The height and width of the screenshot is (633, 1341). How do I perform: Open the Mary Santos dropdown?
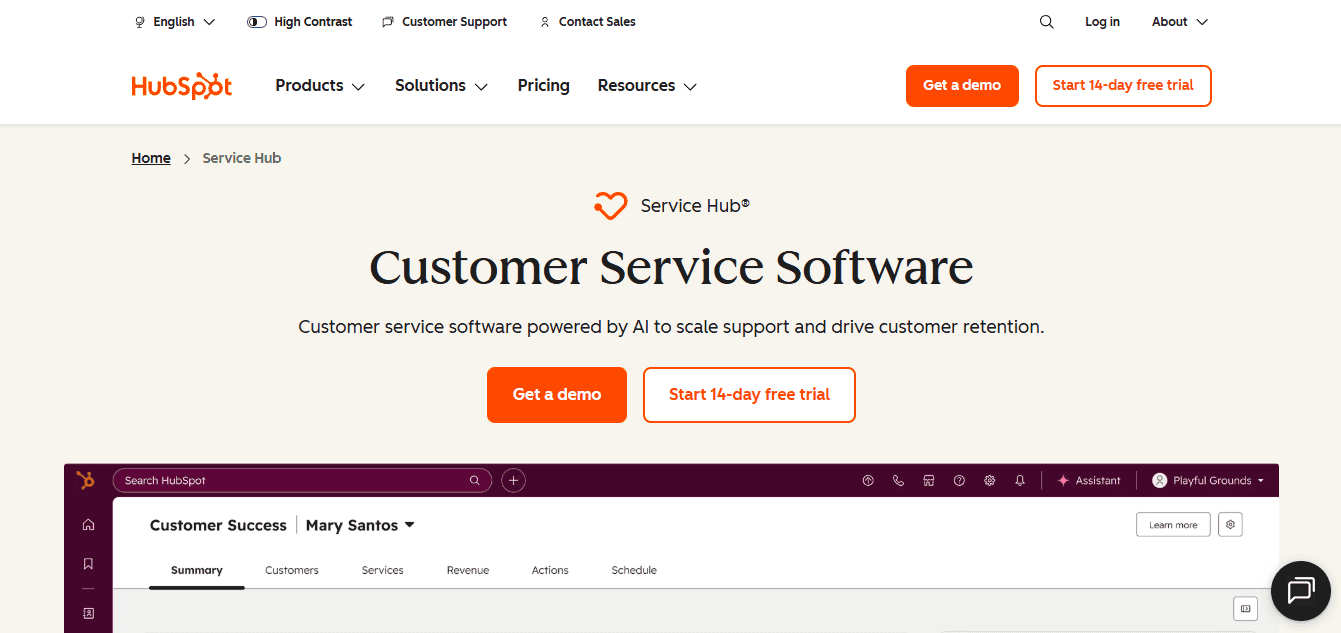click(x=360, y=524)
